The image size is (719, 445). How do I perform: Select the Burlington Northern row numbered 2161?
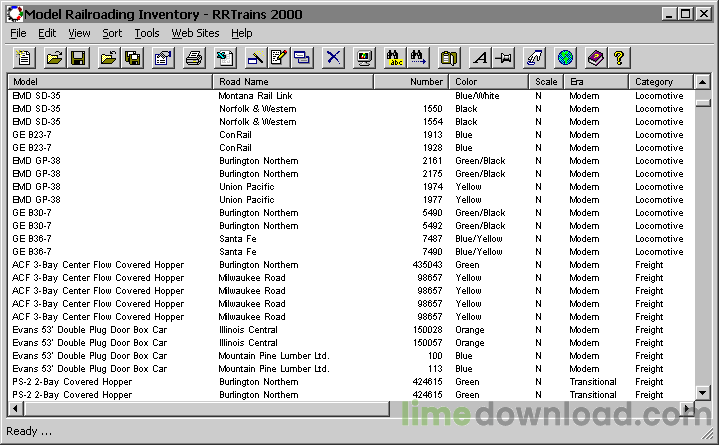(351, 161)
